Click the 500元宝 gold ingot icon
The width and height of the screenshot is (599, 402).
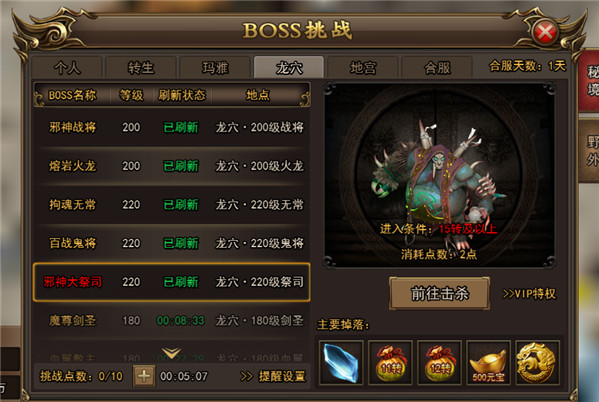(x=489, y=362)
